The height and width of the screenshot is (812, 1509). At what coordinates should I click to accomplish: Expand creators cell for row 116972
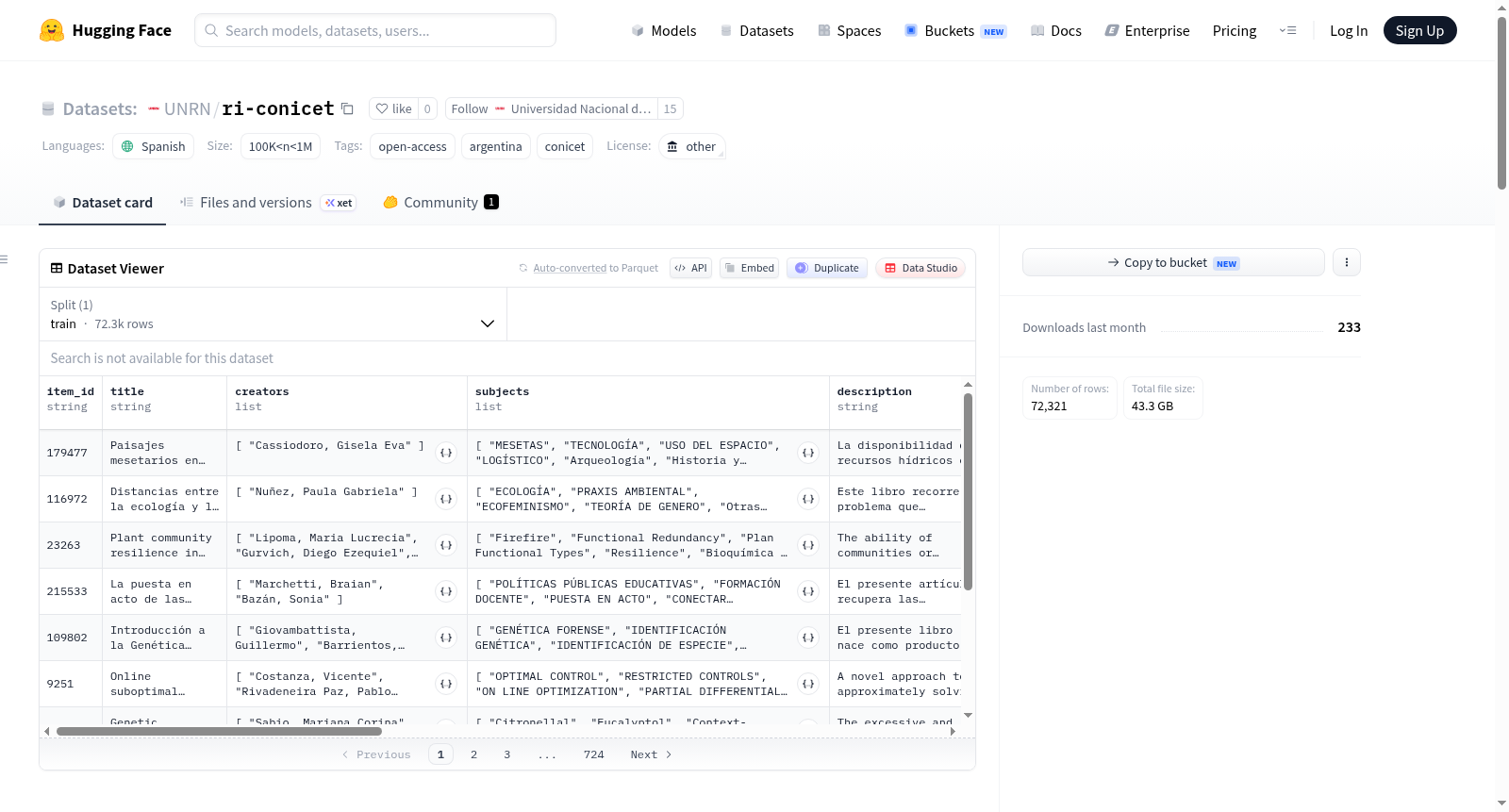point(446,499)
